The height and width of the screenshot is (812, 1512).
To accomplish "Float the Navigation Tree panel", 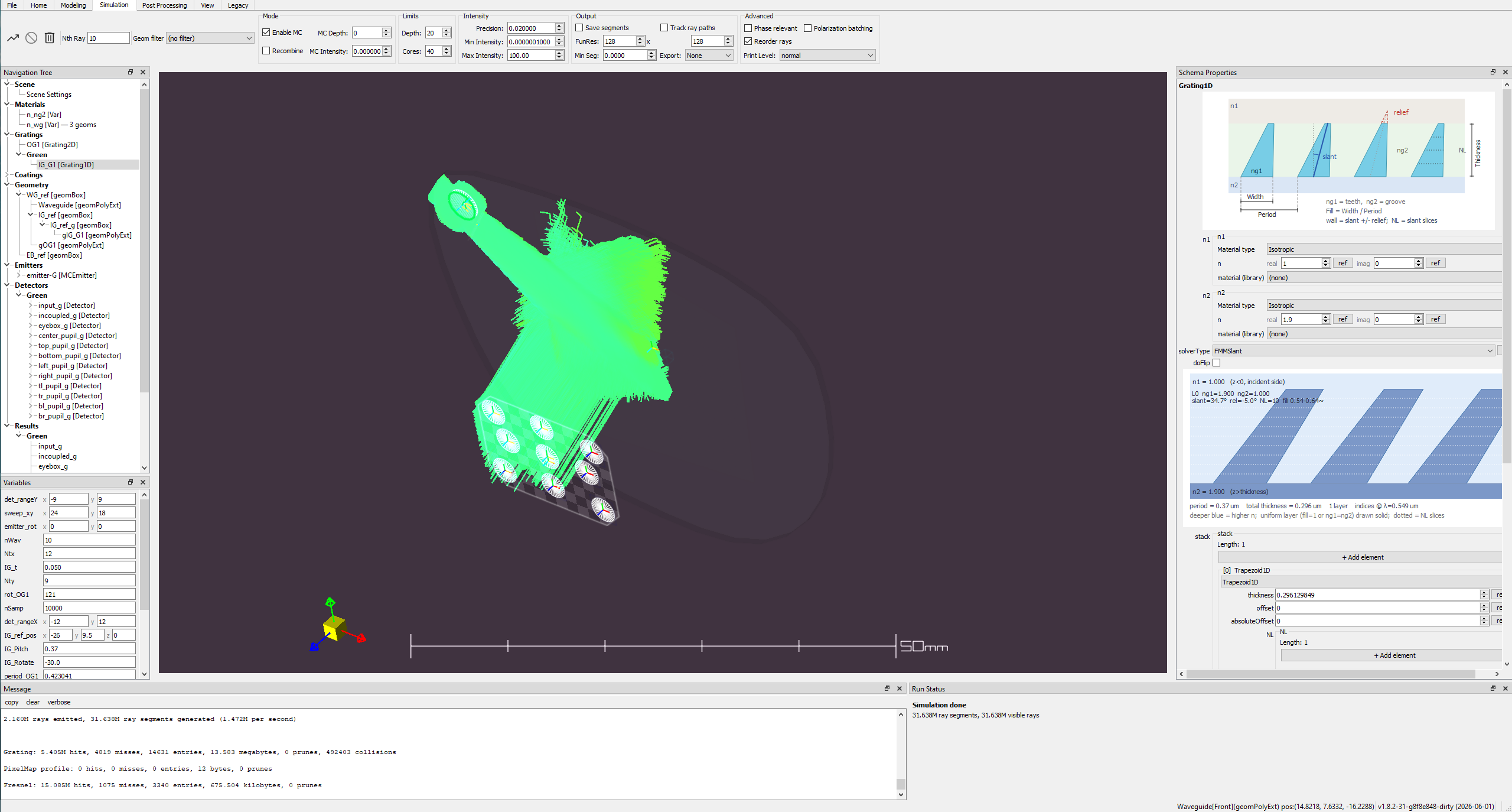I will point(131,72).
